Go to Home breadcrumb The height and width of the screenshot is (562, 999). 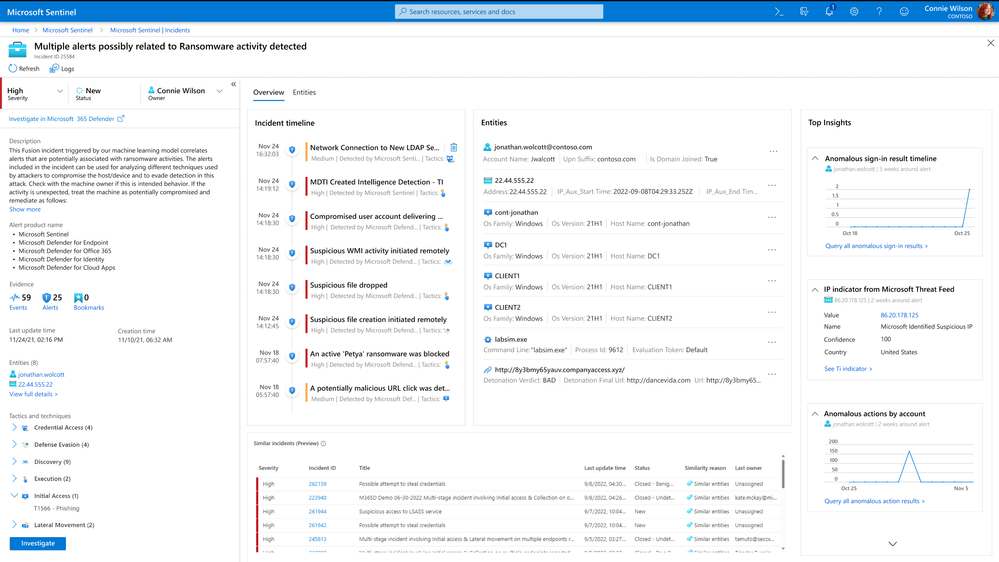20,30
